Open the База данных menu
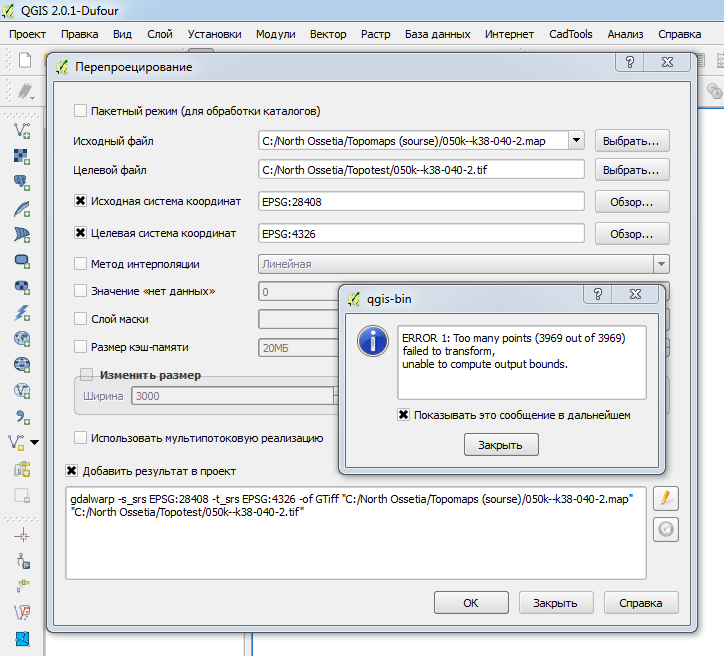724x656 pixels. [x=438, y=34]
